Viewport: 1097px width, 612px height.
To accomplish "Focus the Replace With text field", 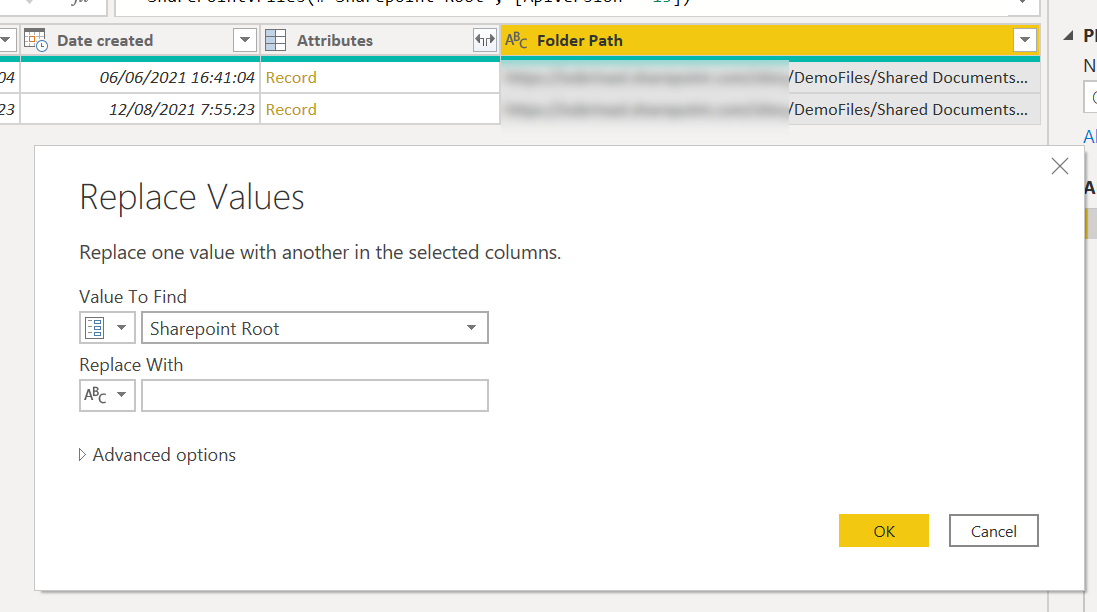I will pos(314,395).
